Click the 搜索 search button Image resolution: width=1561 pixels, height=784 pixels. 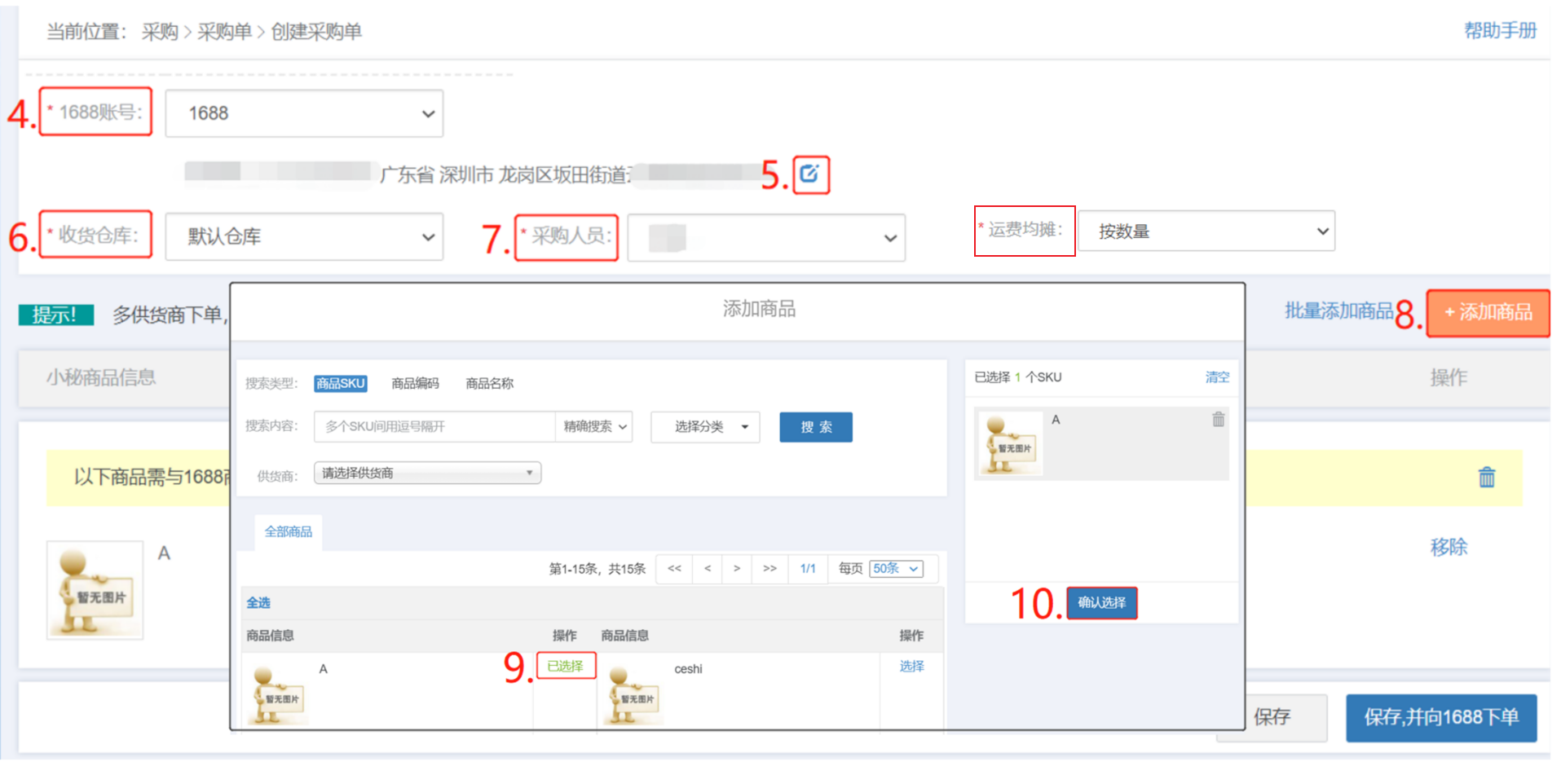coord(816,427)
